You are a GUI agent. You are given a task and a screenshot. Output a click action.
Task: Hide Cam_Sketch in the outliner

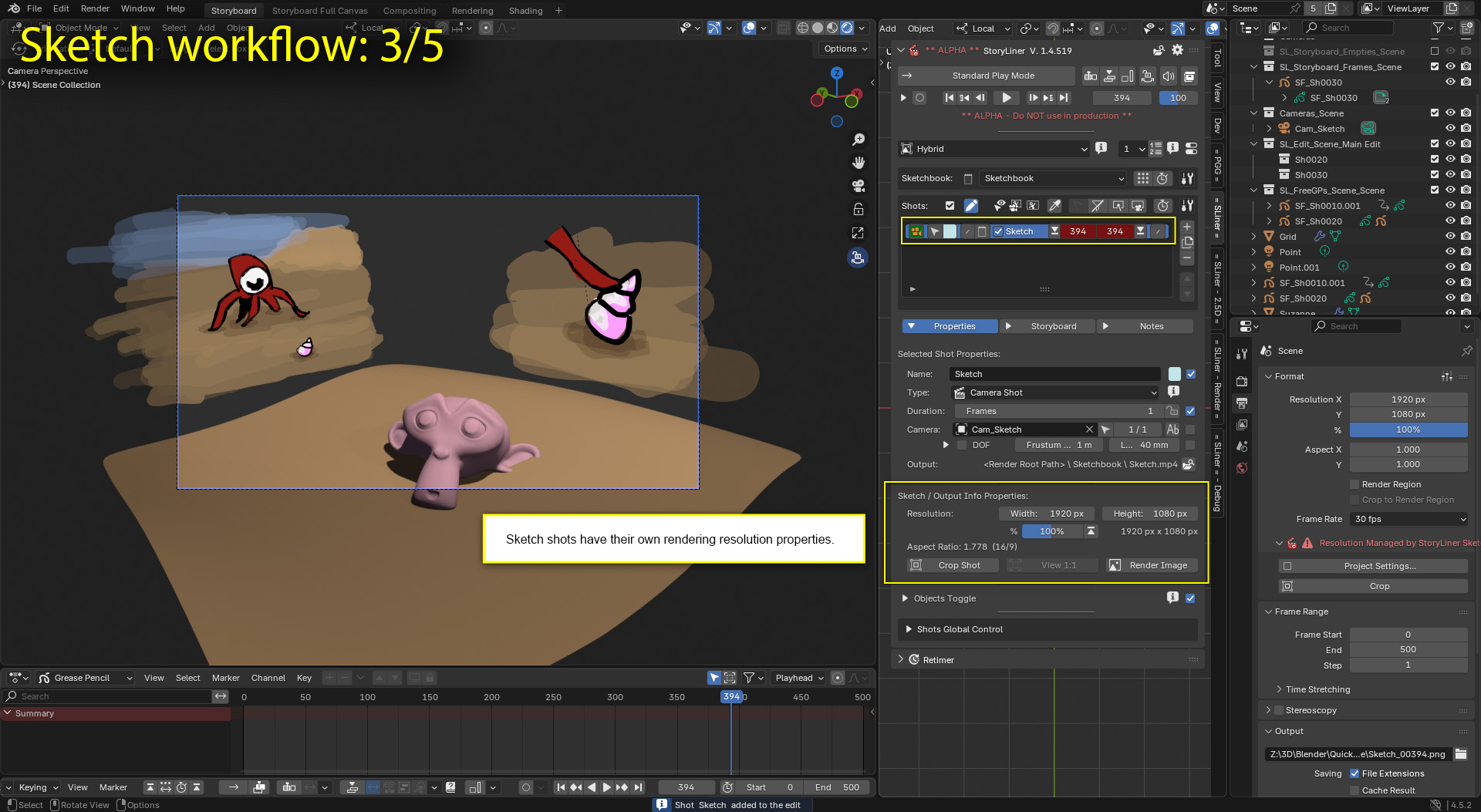[1450, 129]
